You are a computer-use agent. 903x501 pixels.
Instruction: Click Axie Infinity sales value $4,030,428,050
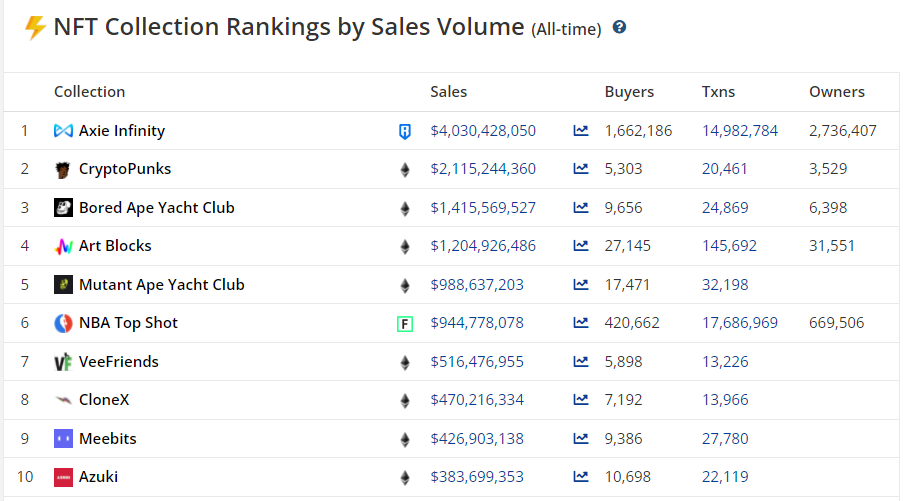click(x=483, y=131)
